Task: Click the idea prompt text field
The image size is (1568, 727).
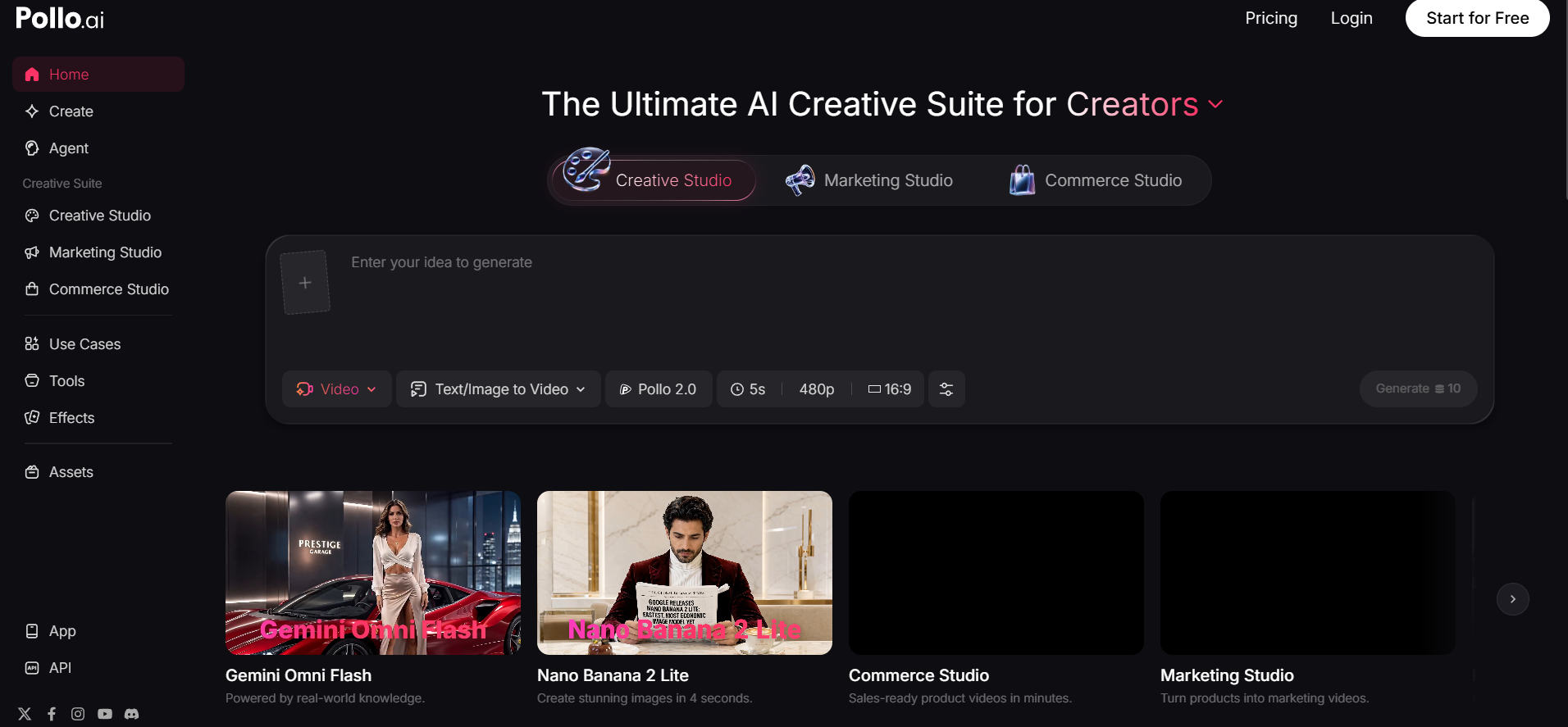Action: pos(910,303)
